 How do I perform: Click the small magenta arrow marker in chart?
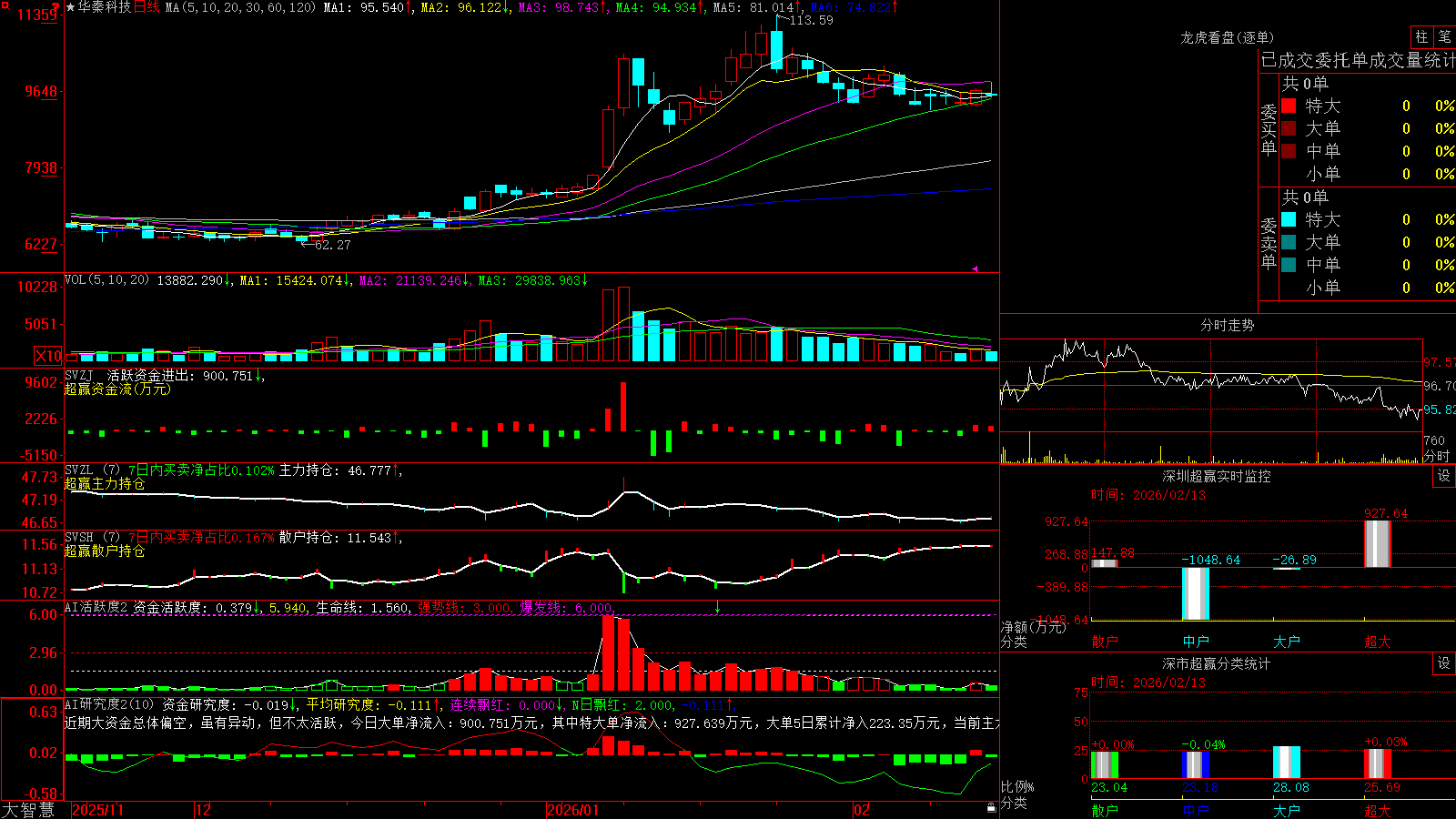point(974,268)
